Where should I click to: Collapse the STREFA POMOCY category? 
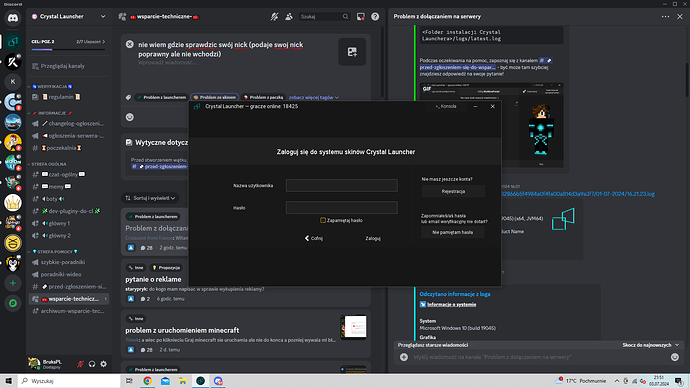(53, 252)
